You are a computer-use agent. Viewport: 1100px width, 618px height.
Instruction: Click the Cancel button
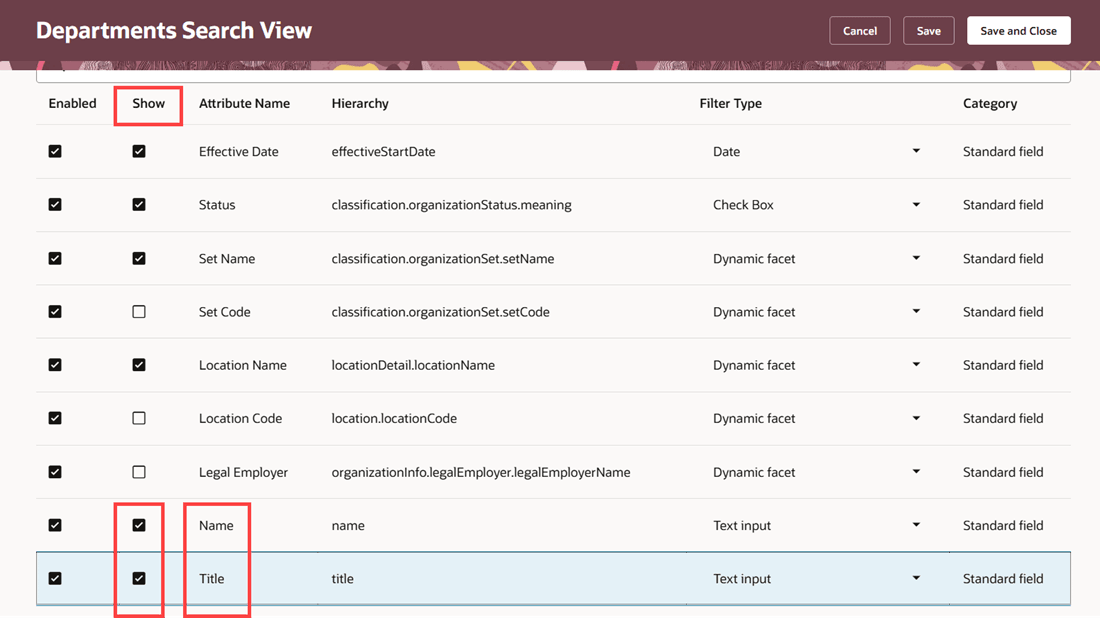pos(859,31)
